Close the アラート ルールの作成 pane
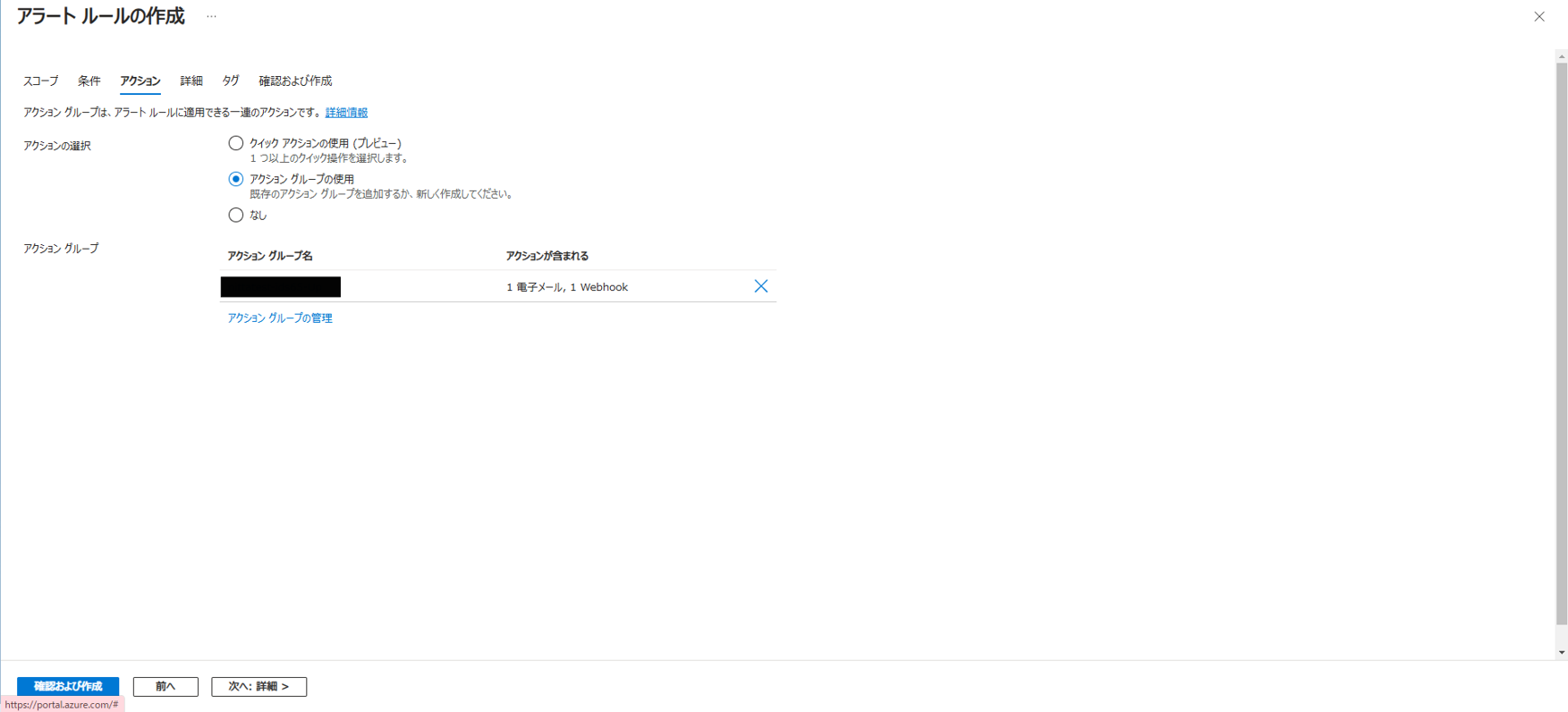Viewport: 1568px width, 712px height. click(1539, 17)
